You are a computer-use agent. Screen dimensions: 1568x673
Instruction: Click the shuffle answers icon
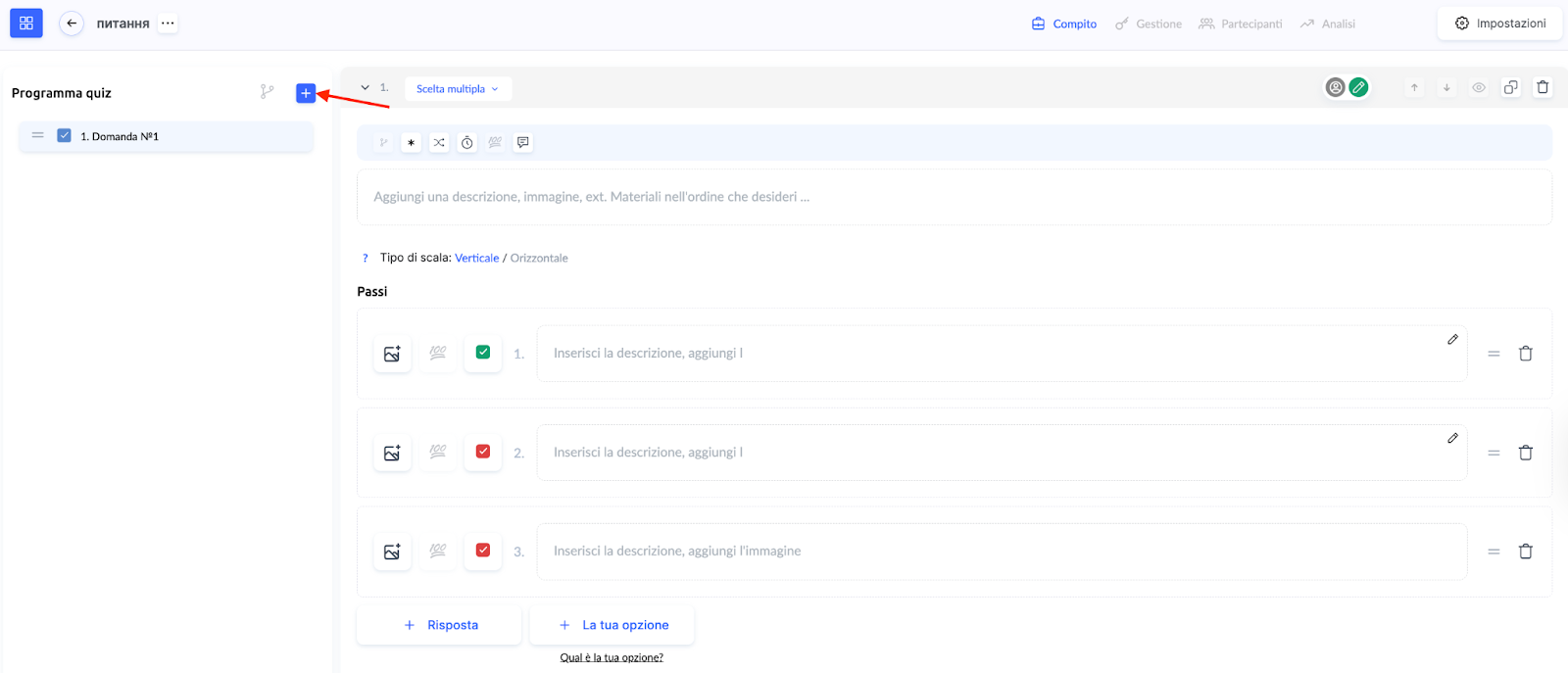tap(439, 143)
